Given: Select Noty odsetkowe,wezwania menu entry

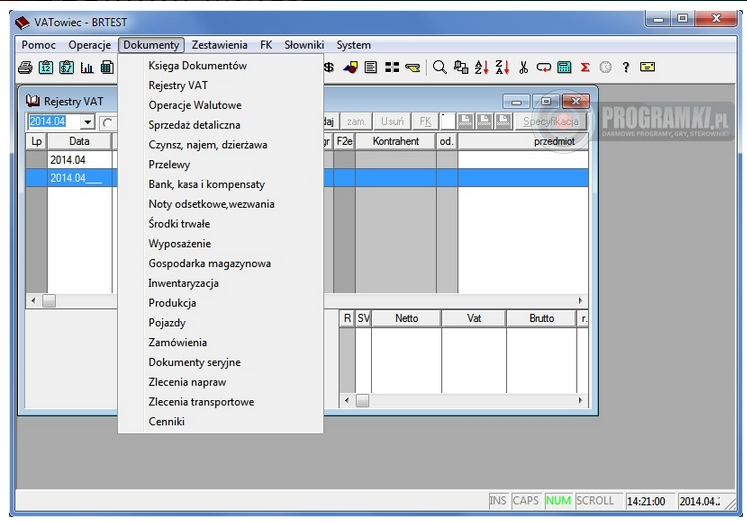Looking at the screenshot, I should pyautogui.click(x=221, y=204).
